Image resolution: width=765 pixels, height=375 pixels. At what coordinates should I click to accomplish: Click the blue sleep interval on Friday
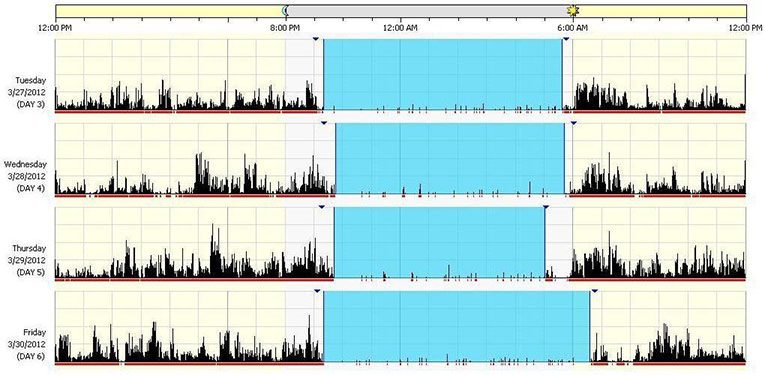pyautogui.click(x=457, y=326)
